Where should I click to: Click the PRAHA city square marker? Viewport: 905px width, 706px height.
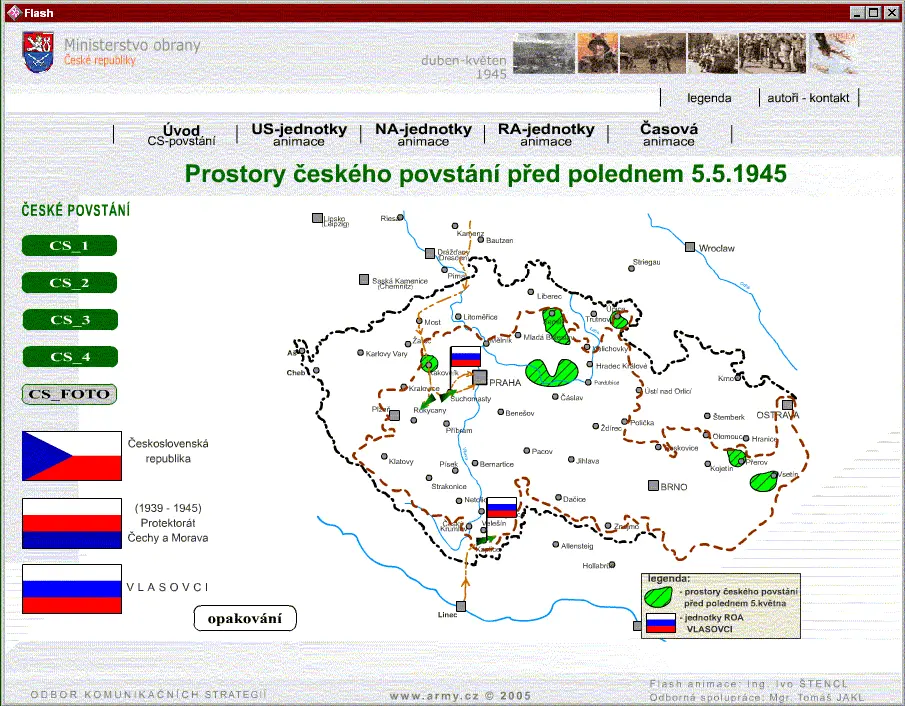(480, 378)
